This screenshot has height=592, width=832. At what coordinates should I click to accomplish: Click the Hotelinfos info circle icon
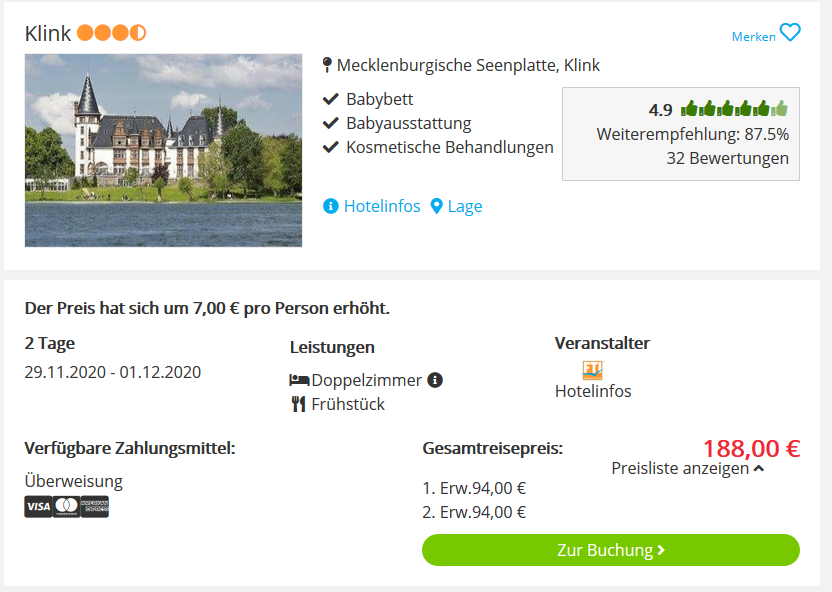coord(331,206)
